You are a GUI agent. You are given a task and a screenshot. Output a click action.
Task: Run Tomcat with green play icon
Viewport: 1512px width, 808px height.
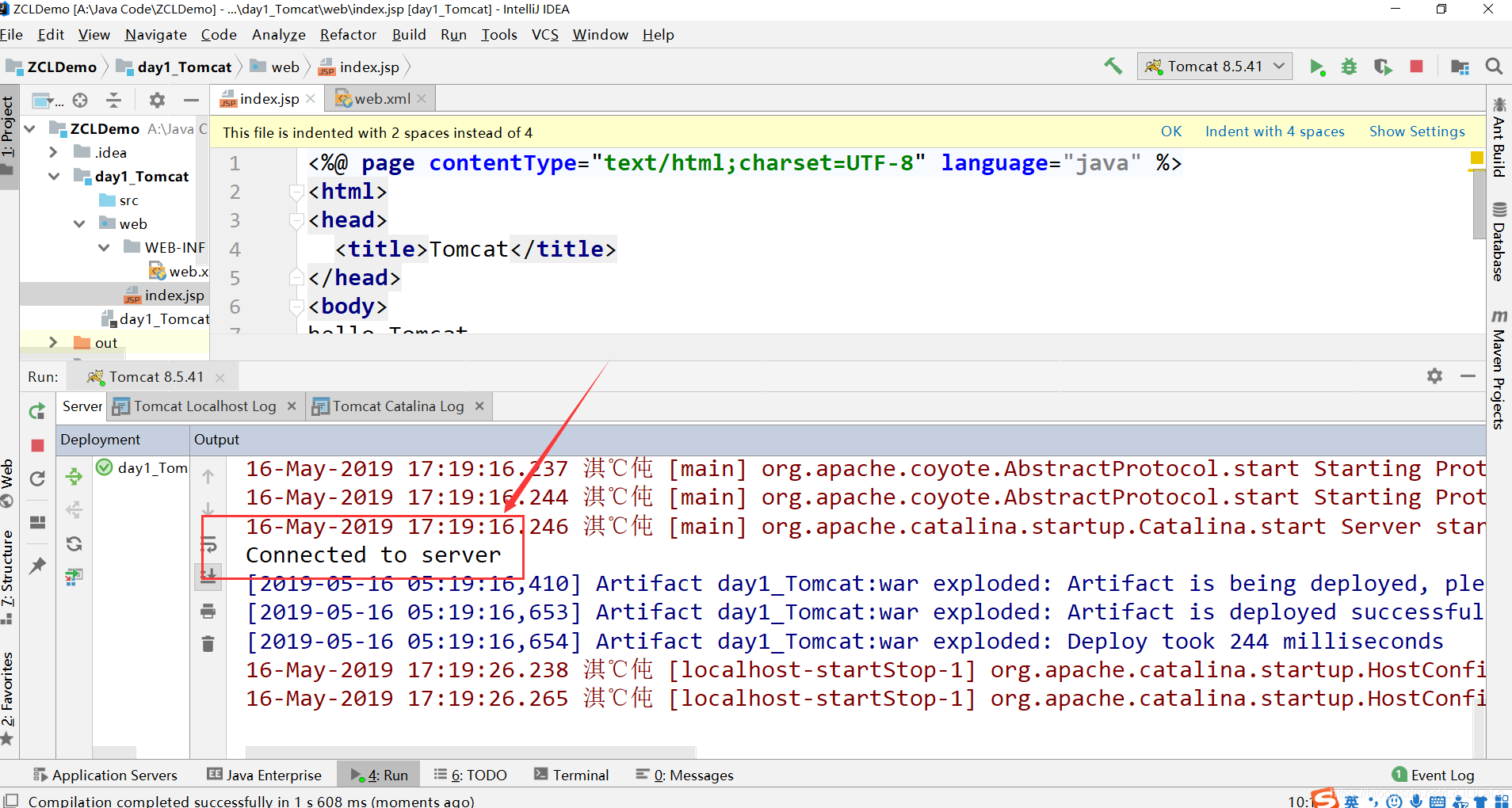(1317, 67)
